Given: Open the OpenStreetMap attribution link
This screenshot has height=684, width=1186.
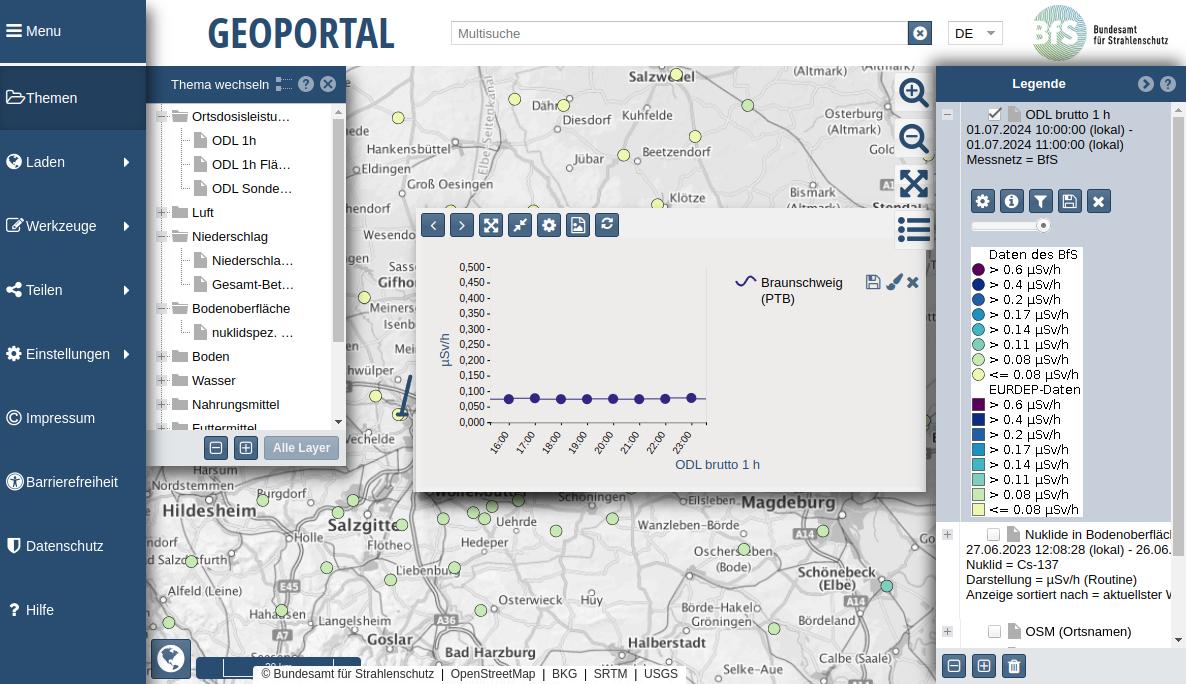Looking at the screenshot, I should (493, 674).
